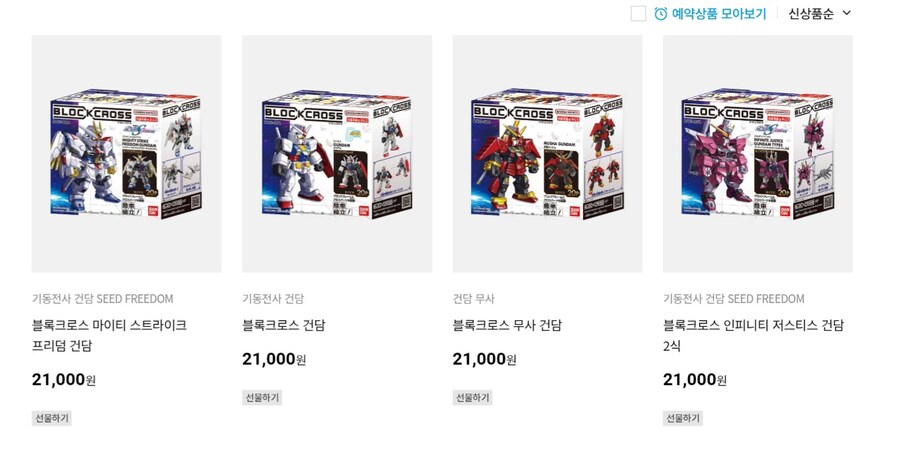This screenshot has width=900, height=452.
Task: Open the pink Infinite Justice Gundam box image
Action: pos(758,154)
